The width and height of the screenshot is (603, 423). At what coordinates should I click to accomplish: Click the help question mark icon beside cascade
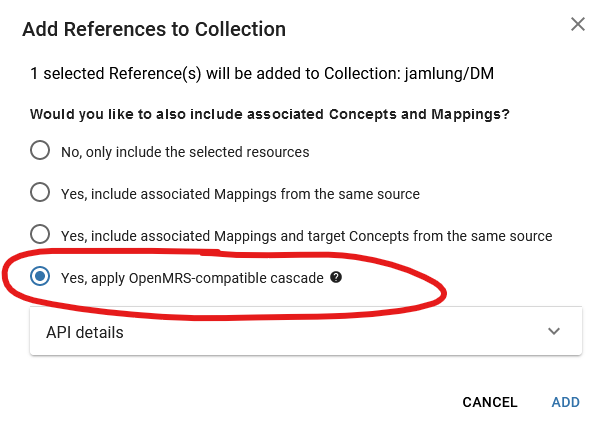point(336,277)
